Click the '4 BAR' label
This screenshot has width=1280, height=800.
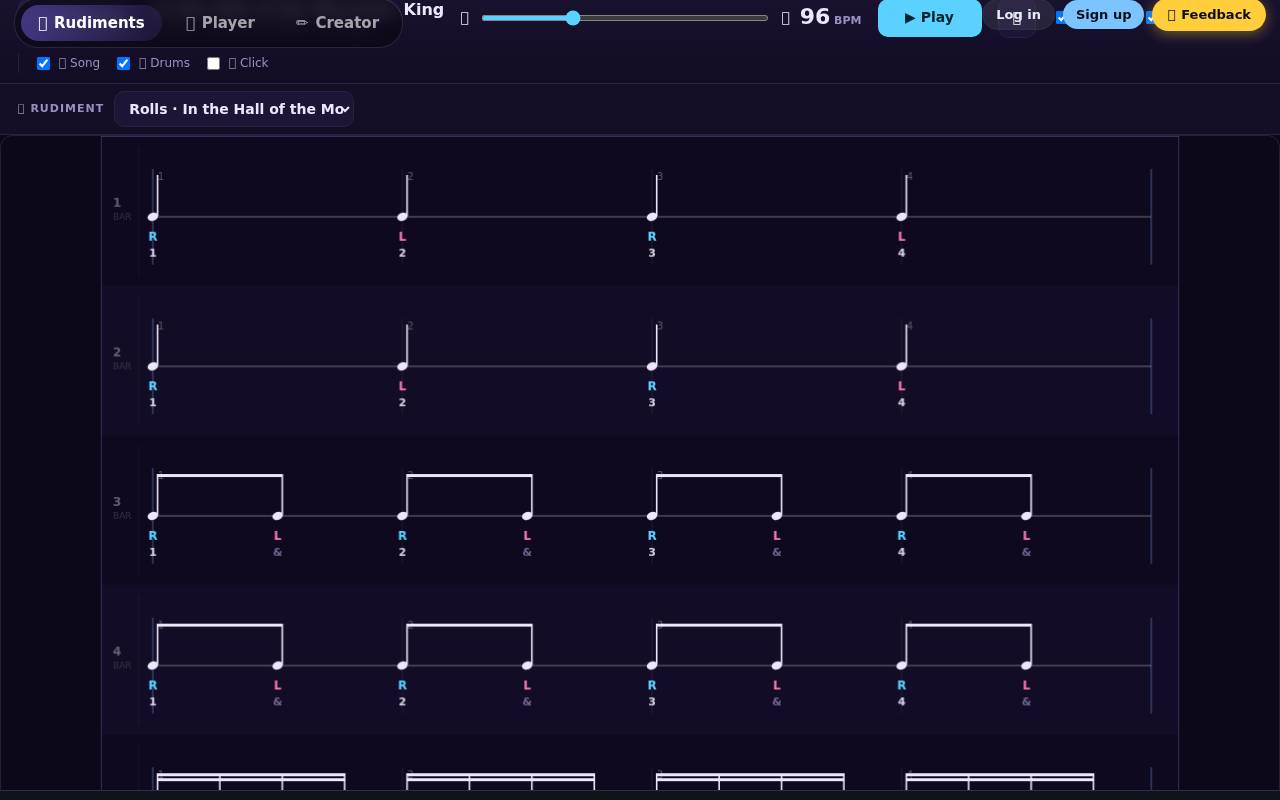point(121,658)
